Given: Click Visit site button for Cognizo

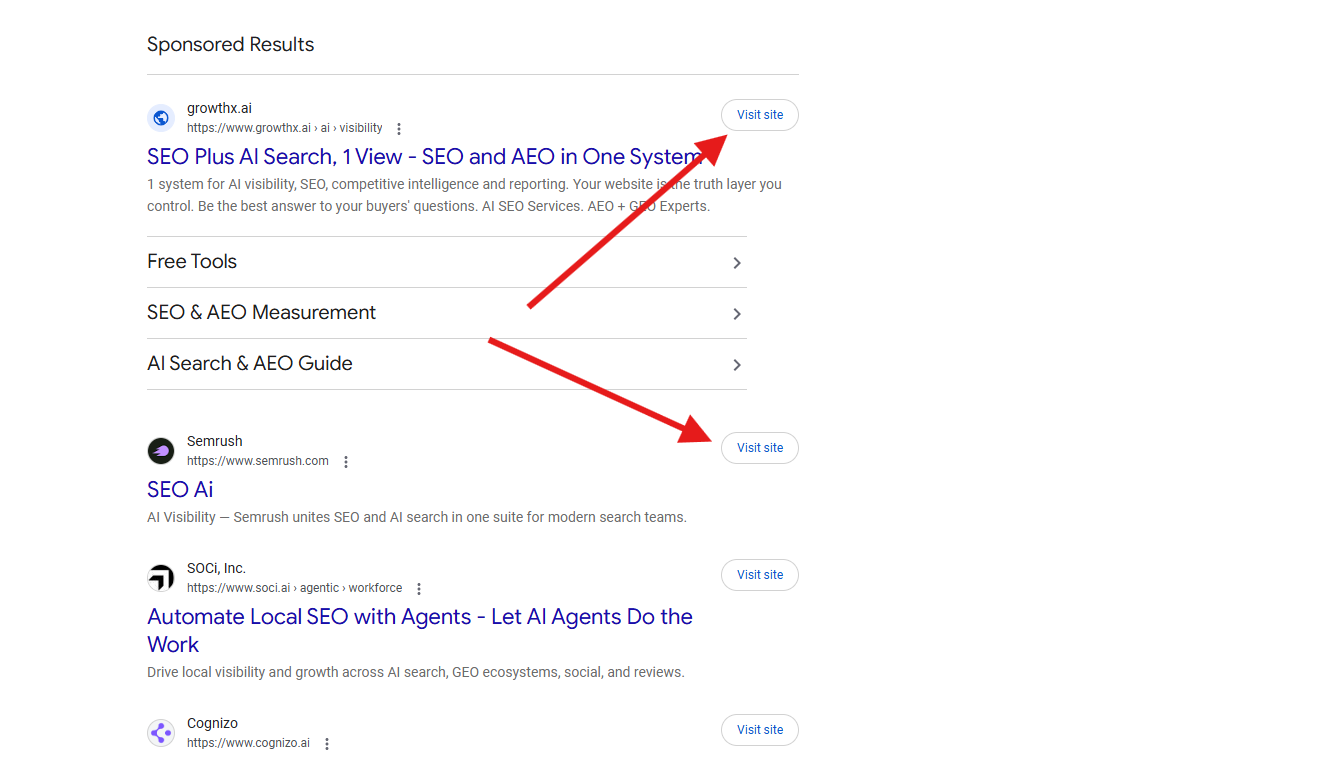Looking at the screenshot, I should click(760, 730).
